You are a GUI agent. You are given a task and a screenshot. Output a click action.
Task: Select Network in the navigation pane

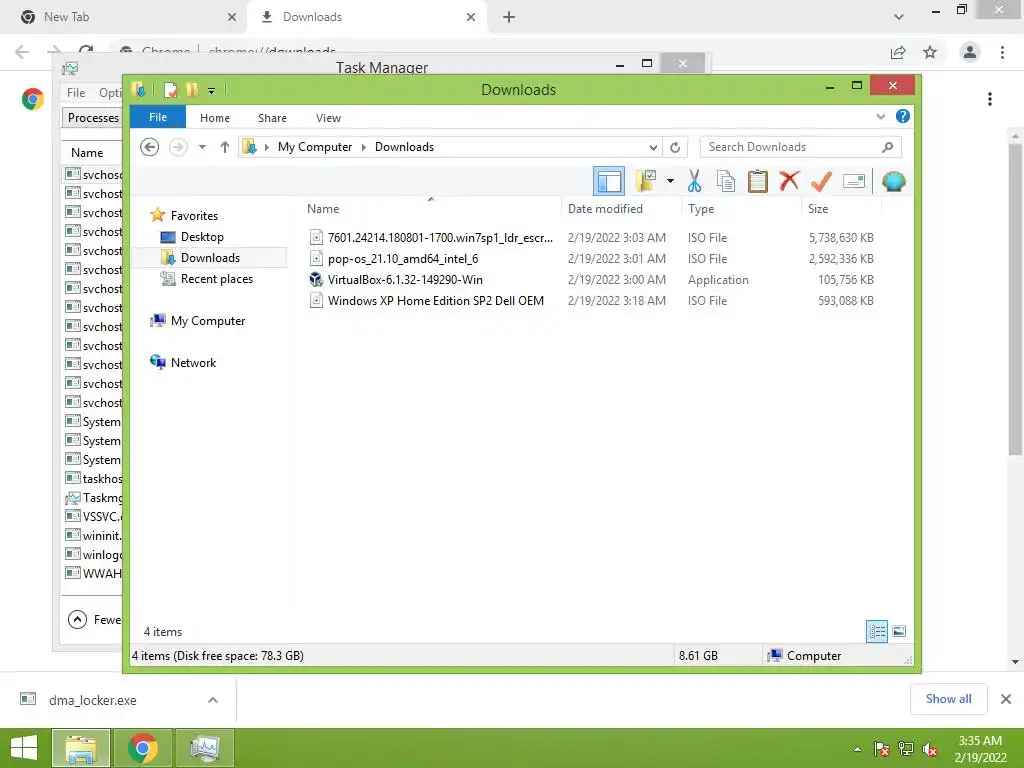click(193, 362)
